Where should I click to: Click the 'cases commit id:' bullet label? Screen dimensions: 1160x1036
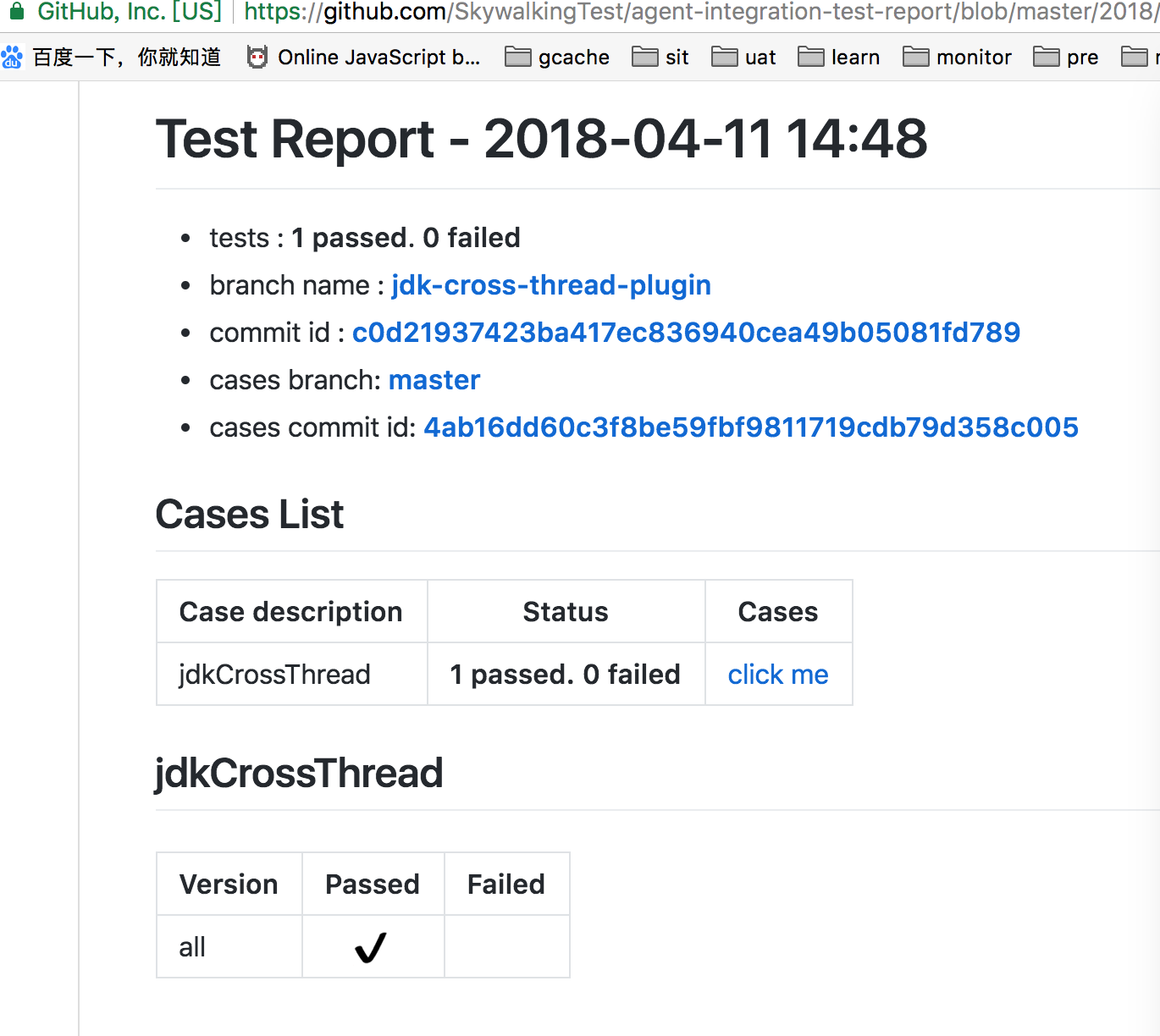click(313, 427)
